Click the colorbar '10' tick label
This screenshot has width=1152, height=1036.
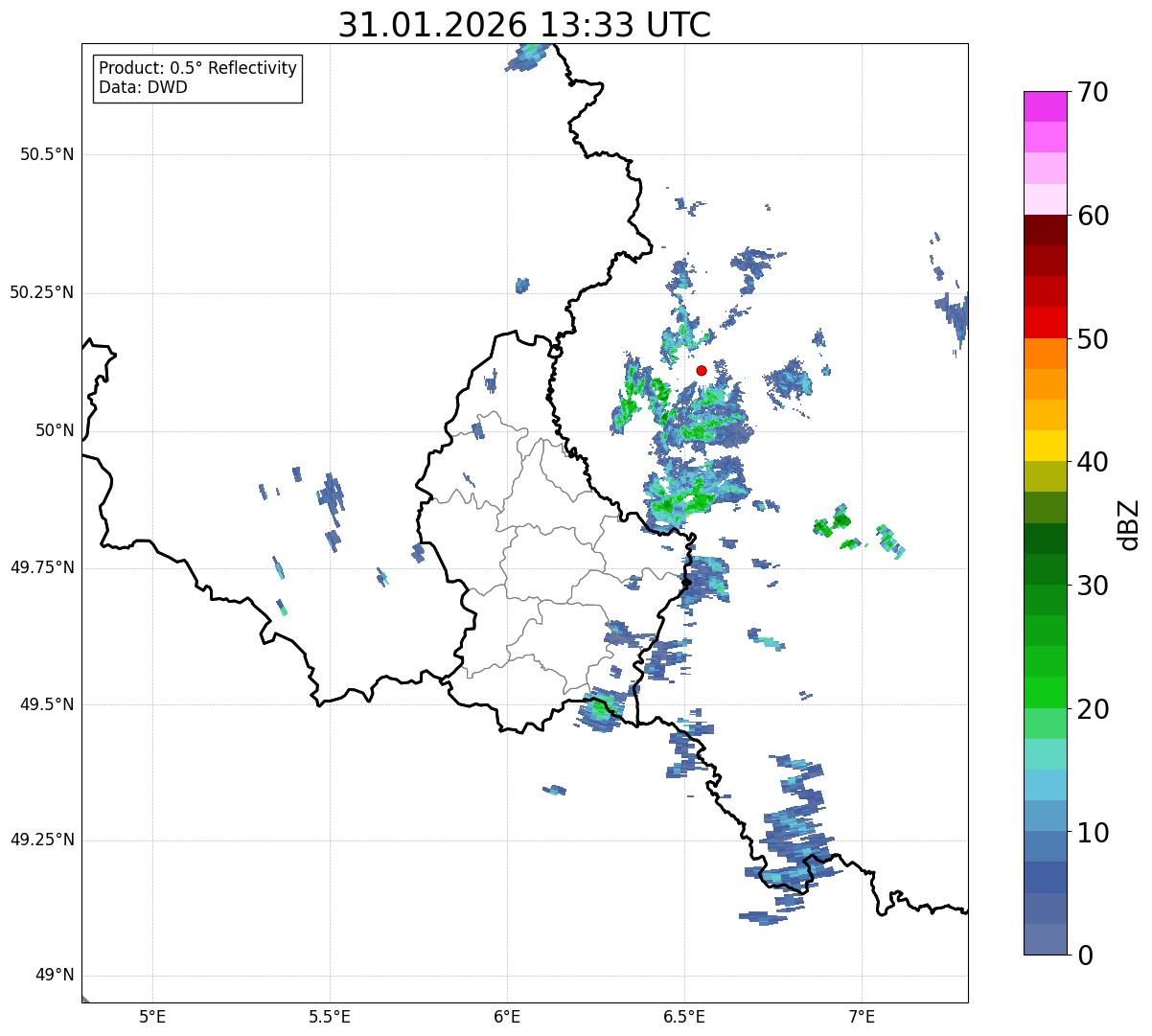1093,832
